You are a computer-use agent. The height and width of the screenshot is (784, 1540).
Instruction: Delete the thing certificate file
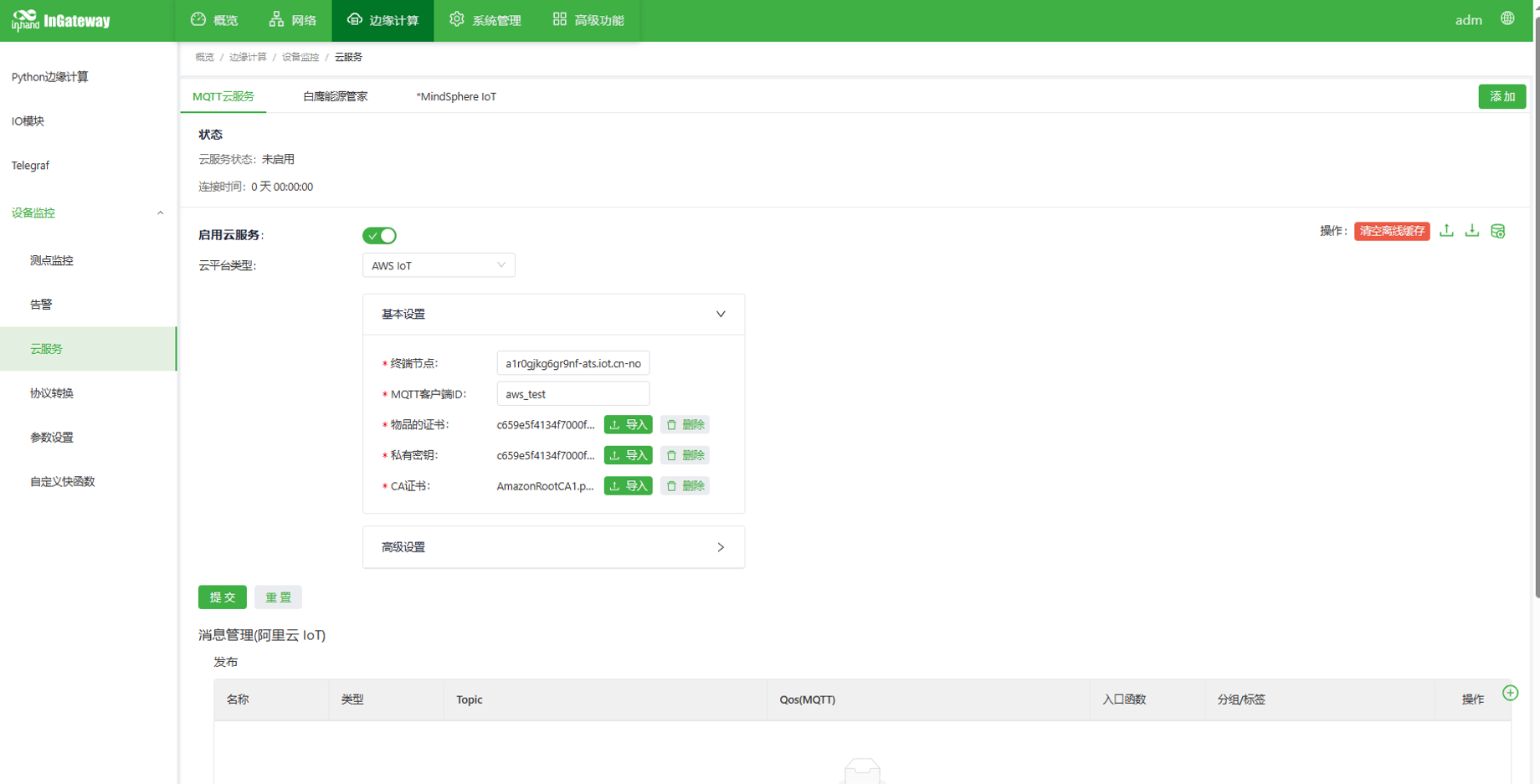pos(685,425)
